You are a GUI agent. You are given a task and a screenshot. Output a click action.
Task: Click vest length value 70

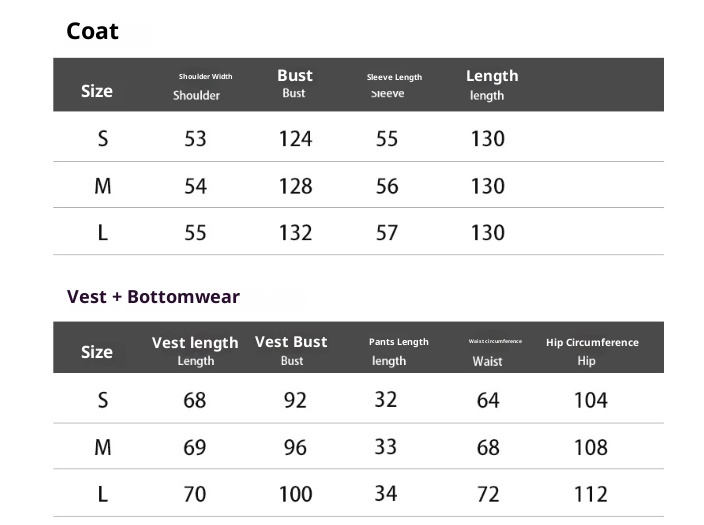[x=195, y=494]
